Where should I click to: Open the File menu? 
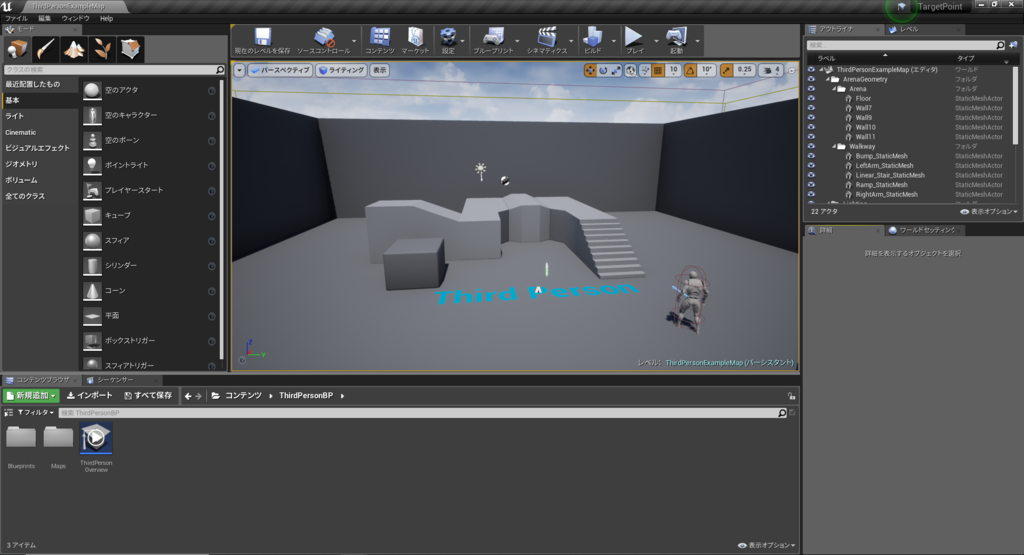[x=16, y=18]
